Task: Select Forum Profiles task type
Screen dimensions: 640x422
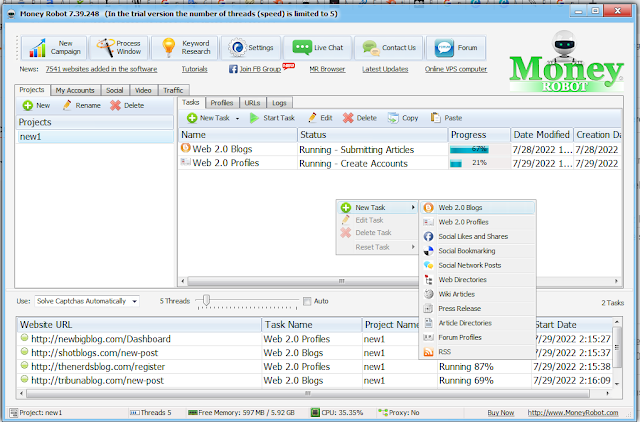Action: tap(478, 337)
